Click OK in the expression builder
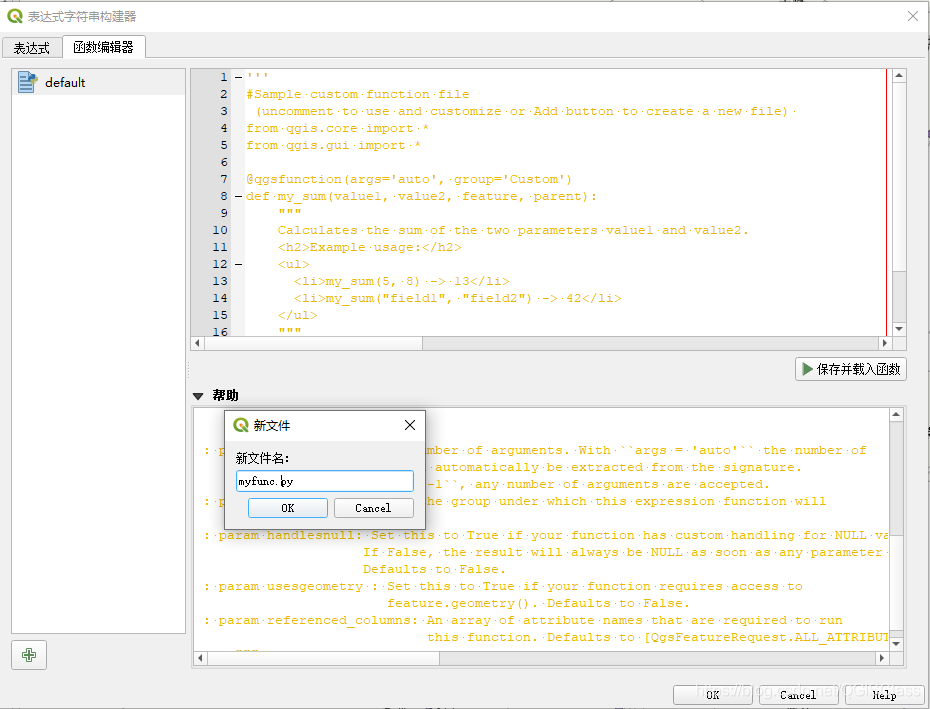 pyautogui.click(x=713, y=695)
